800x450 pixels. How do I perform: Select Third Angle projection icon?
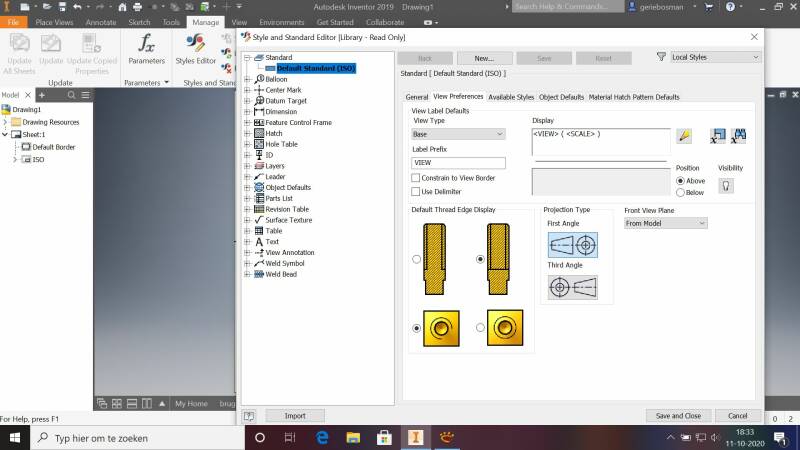coord(574,287)
